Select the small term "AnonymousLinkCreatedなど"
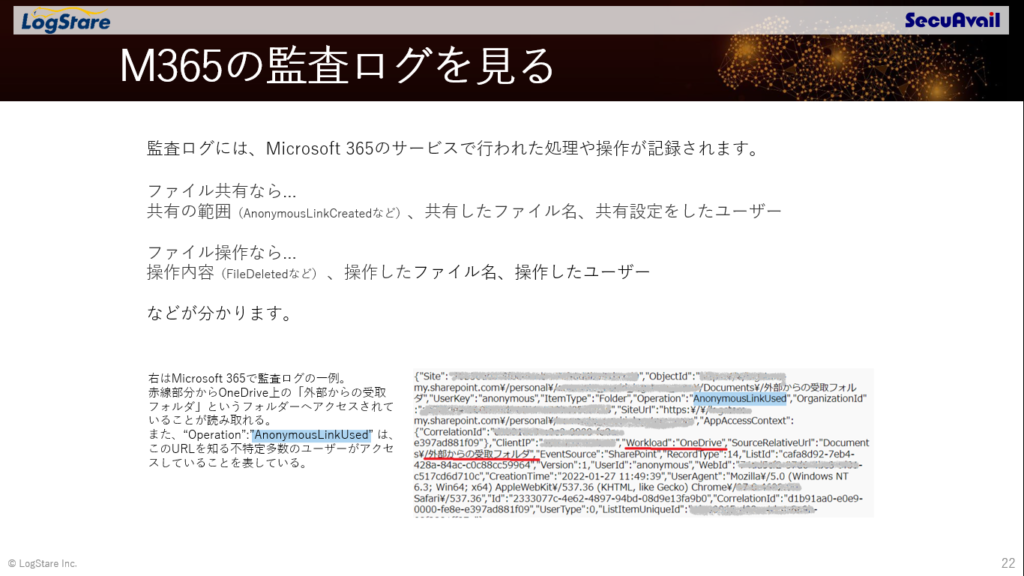Image resolution: width=1024 pixels, height=576 pixels. [x=319, y=213]
